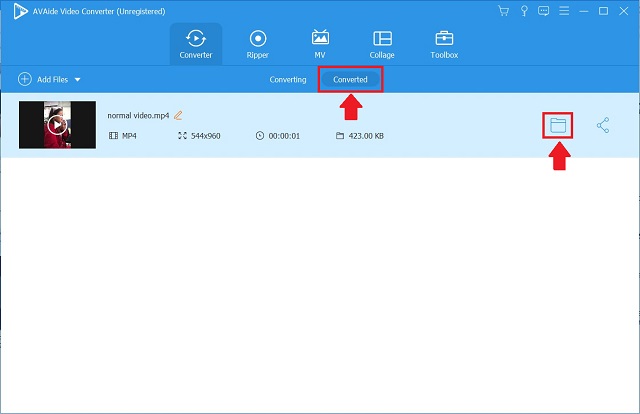Open the hamburger menu icon
Screen dimensions: 640x414
click(564, 11)
